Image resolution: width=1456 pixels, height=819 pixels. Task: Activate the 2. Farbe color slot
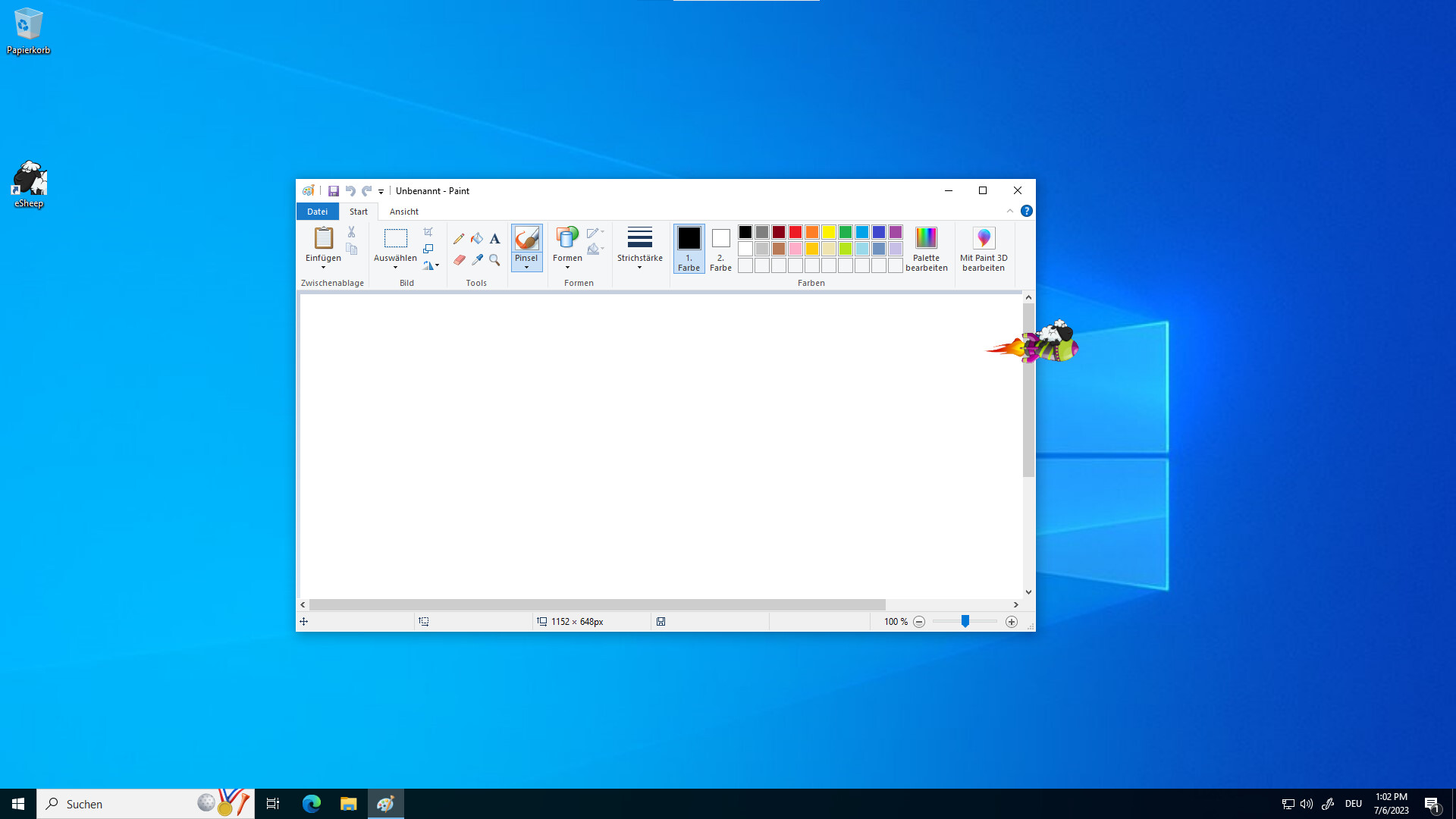click(x=720, y=248)
